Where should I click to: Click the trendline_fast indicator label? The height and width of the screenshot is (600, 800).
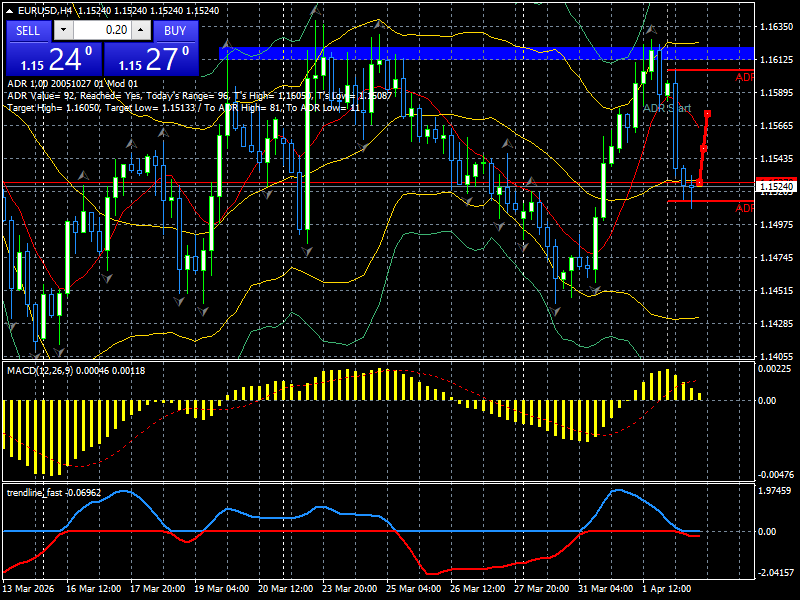coord(33,491)
